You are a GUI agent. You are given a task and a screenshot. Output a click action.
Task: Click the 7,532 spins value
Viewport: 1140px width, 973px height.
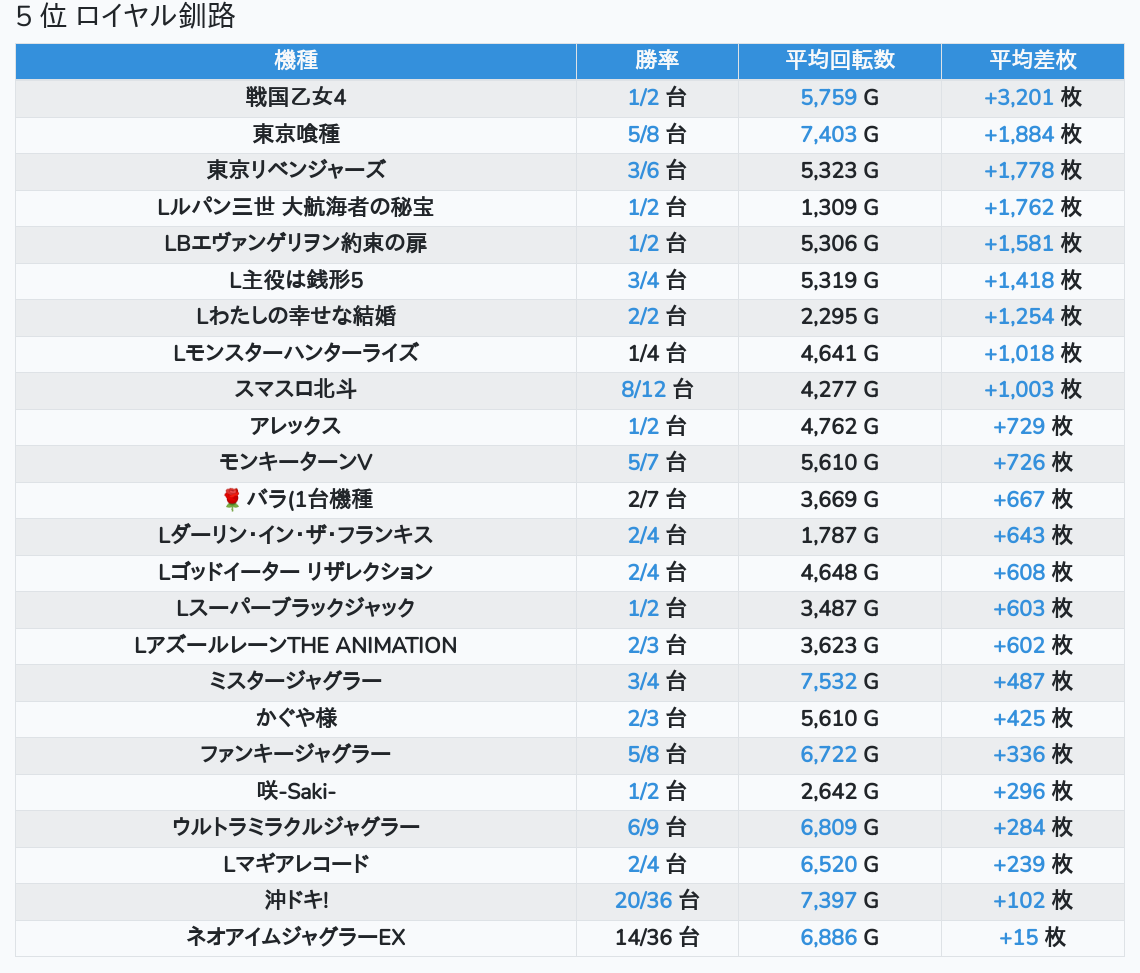pos(829,681)
